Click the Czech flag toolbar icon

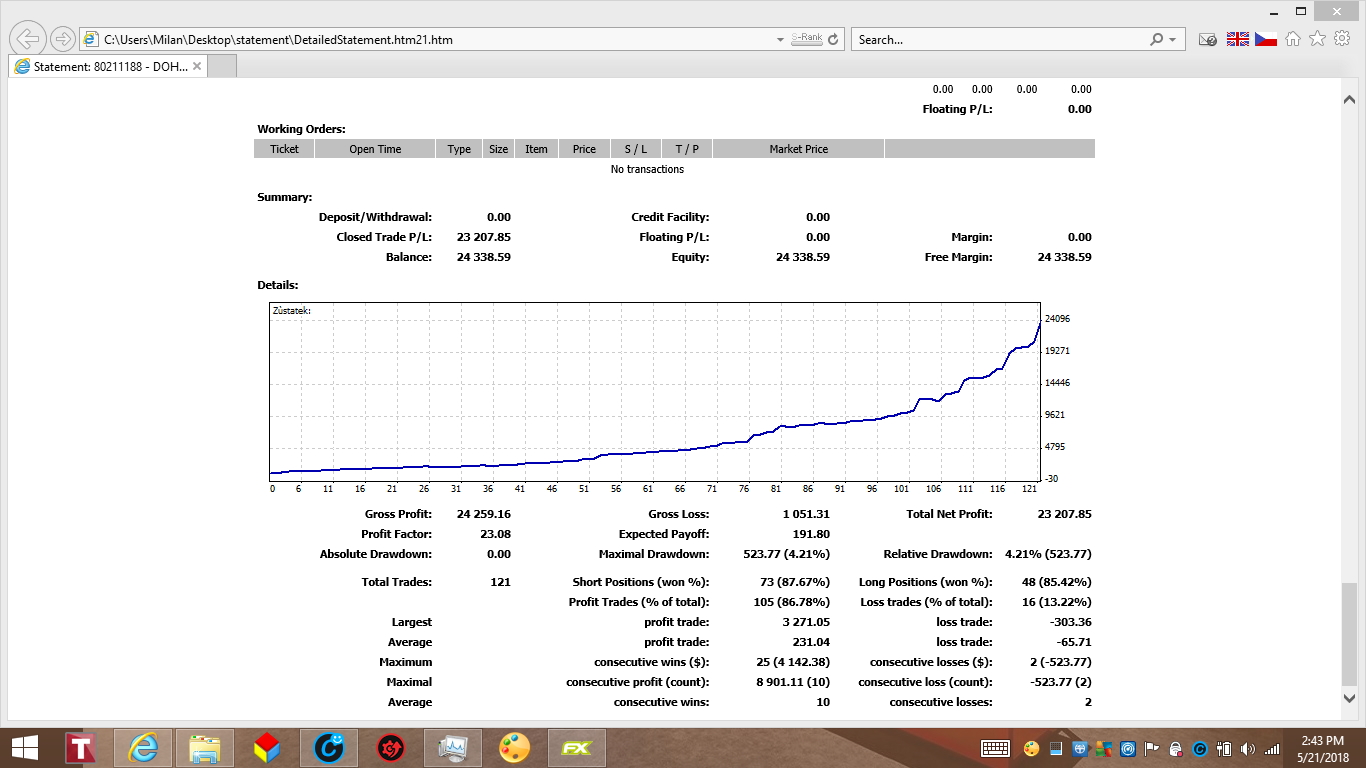pyautogui.click(x=1266, y=39)
